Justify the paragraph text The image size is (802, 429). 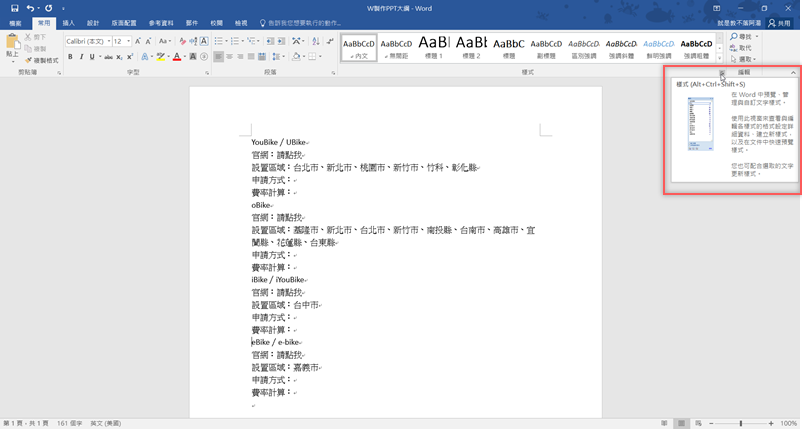[x=251, y=57]
